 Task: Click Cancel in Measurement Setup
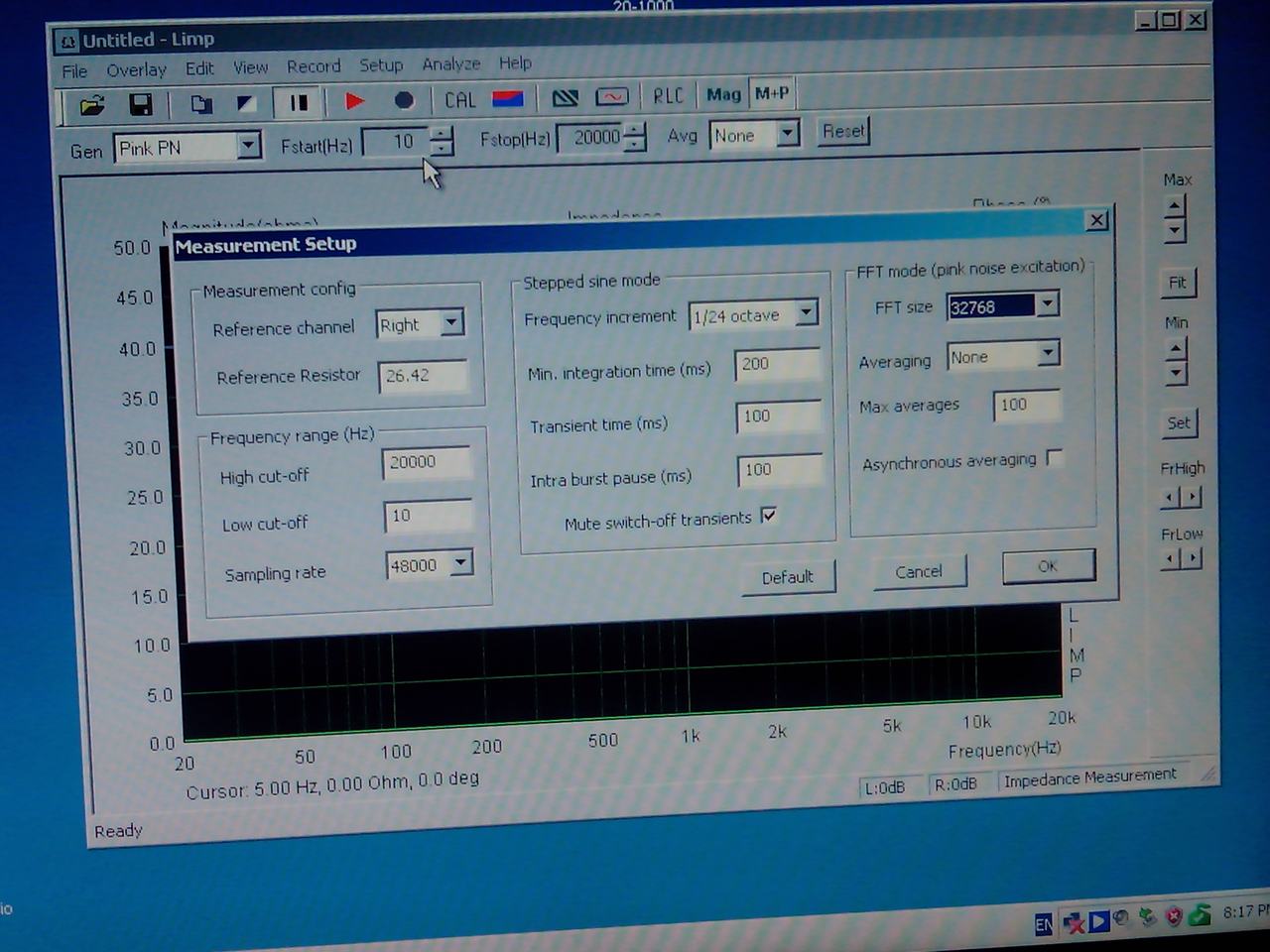pos(919,572)
